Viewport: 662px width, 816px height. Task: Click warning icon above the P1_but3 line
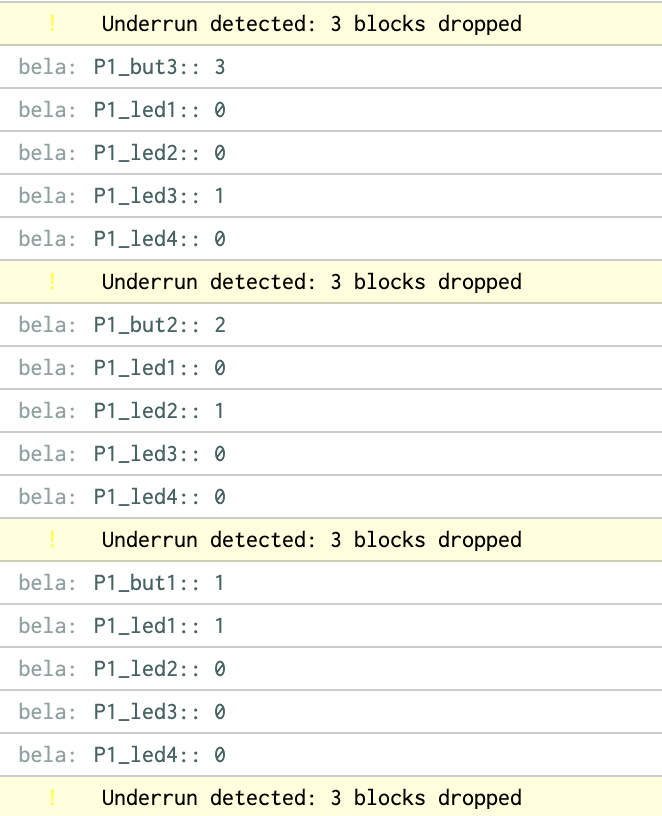click(x=53, y=23)
